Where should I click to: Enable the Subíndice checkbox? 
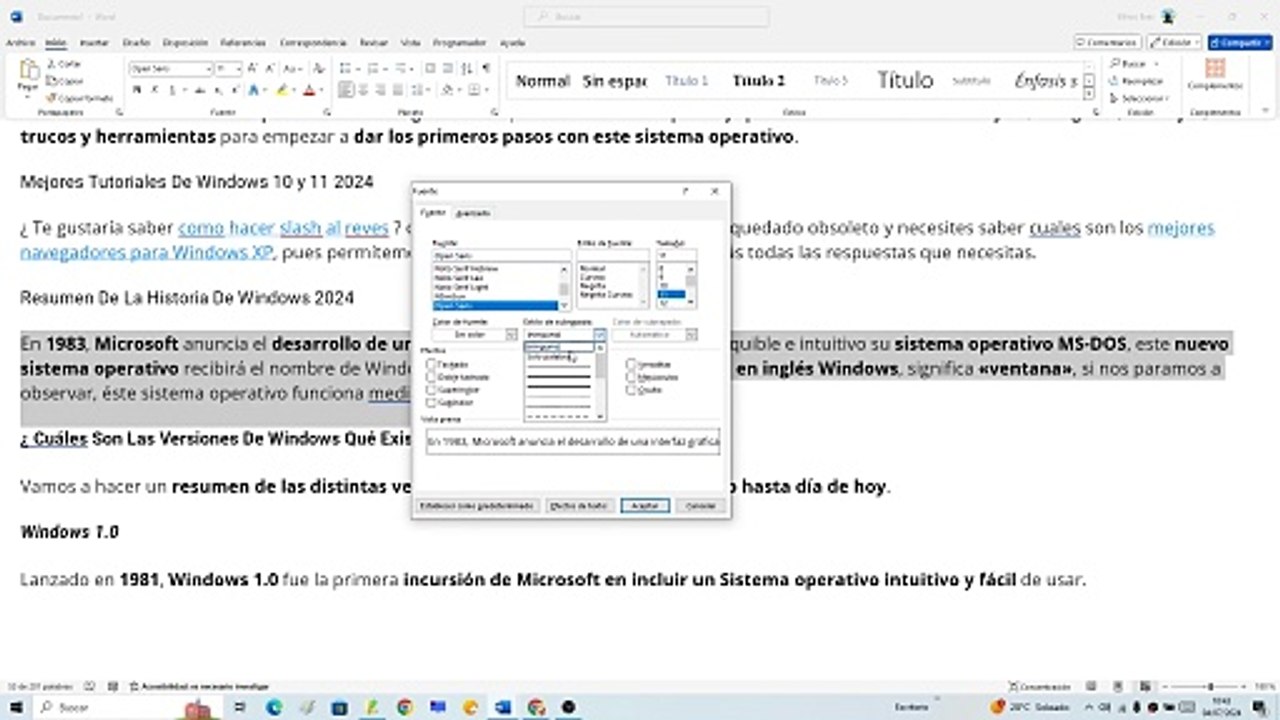click(x=431, y=401)
